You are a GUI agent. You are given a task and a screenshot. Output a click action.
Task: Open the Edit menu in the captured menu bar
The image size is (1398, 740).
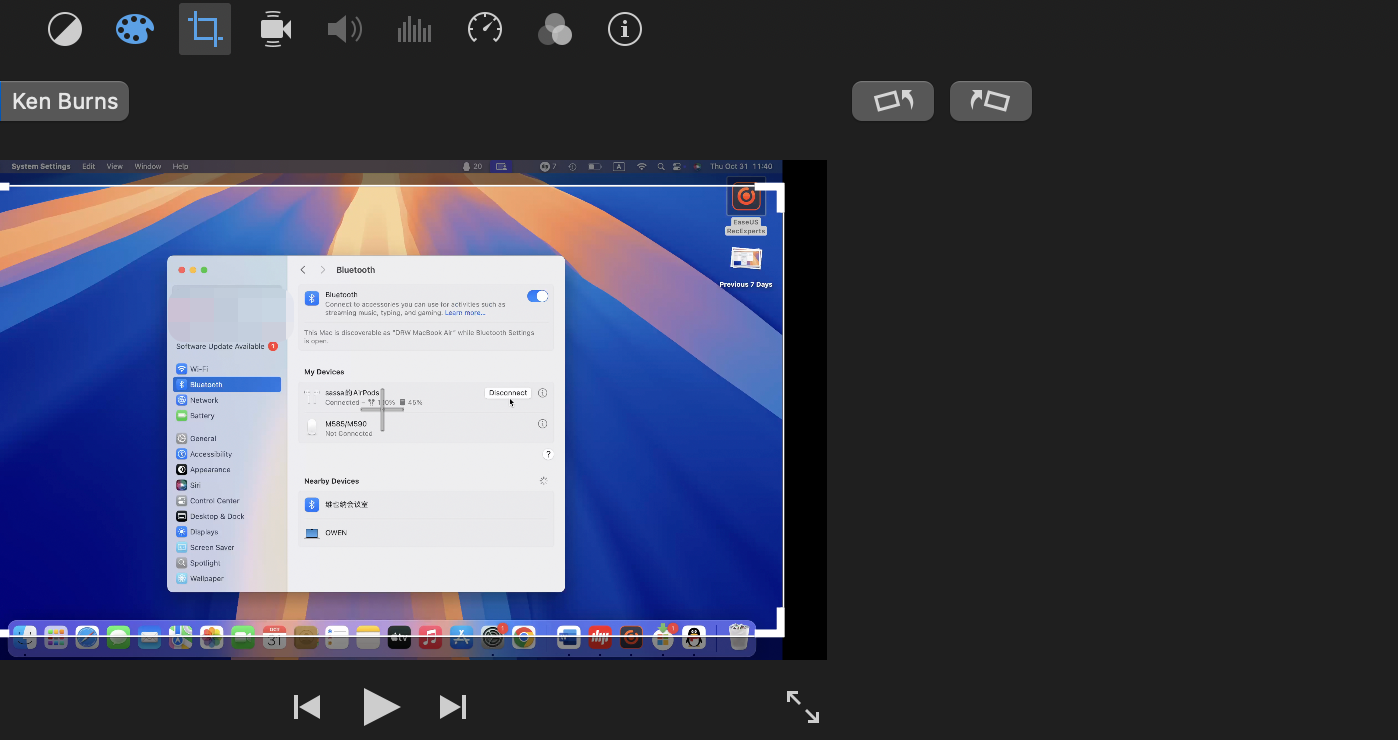pos(89,166)
